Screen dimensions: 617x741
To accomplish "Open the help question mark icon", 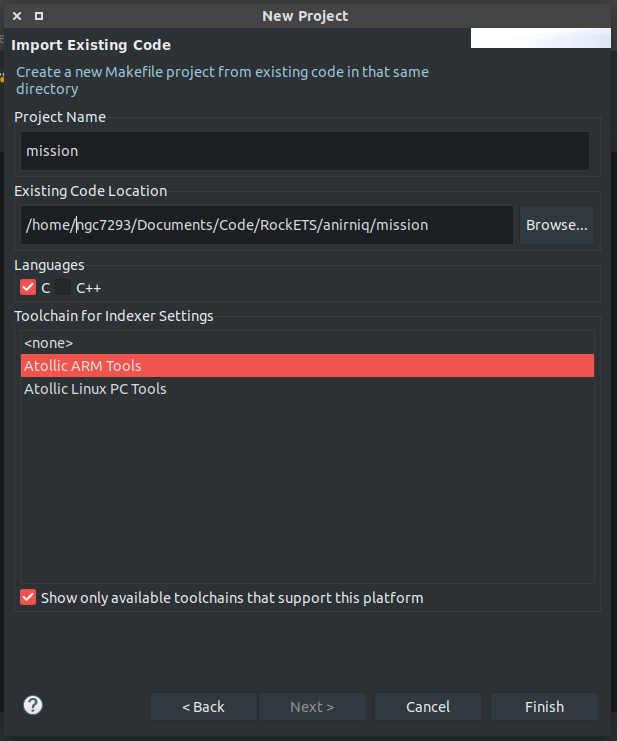I will click(33, 705).
